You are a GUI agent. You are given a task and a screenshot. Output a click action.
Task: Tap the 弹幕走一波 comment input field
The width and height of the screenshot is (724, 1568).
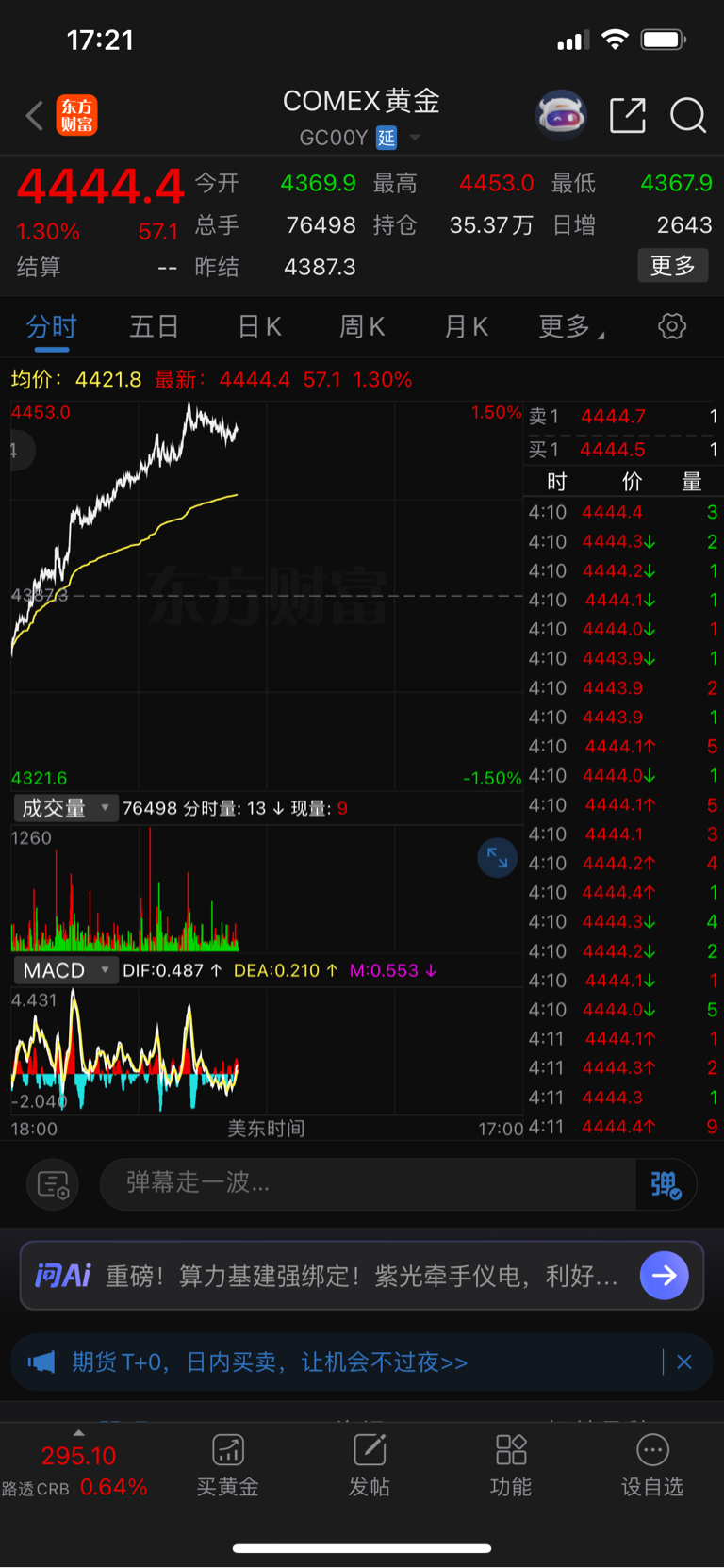[368, 1183]
